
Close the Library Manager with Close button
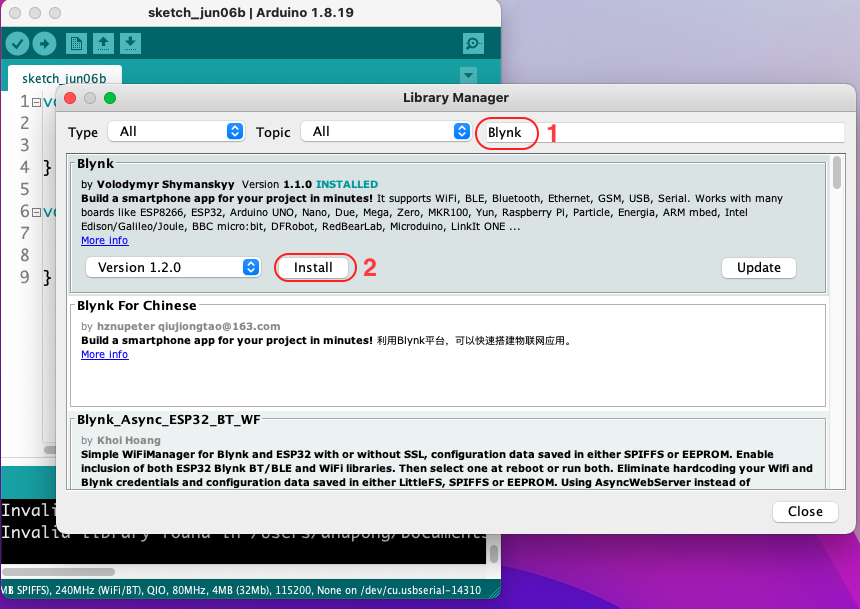click(805, 511)
